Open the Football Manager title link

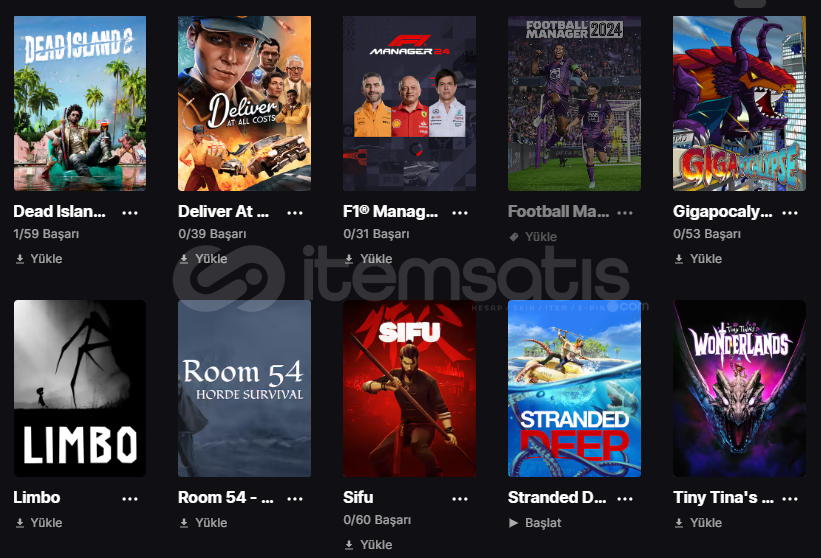point(558,211)
